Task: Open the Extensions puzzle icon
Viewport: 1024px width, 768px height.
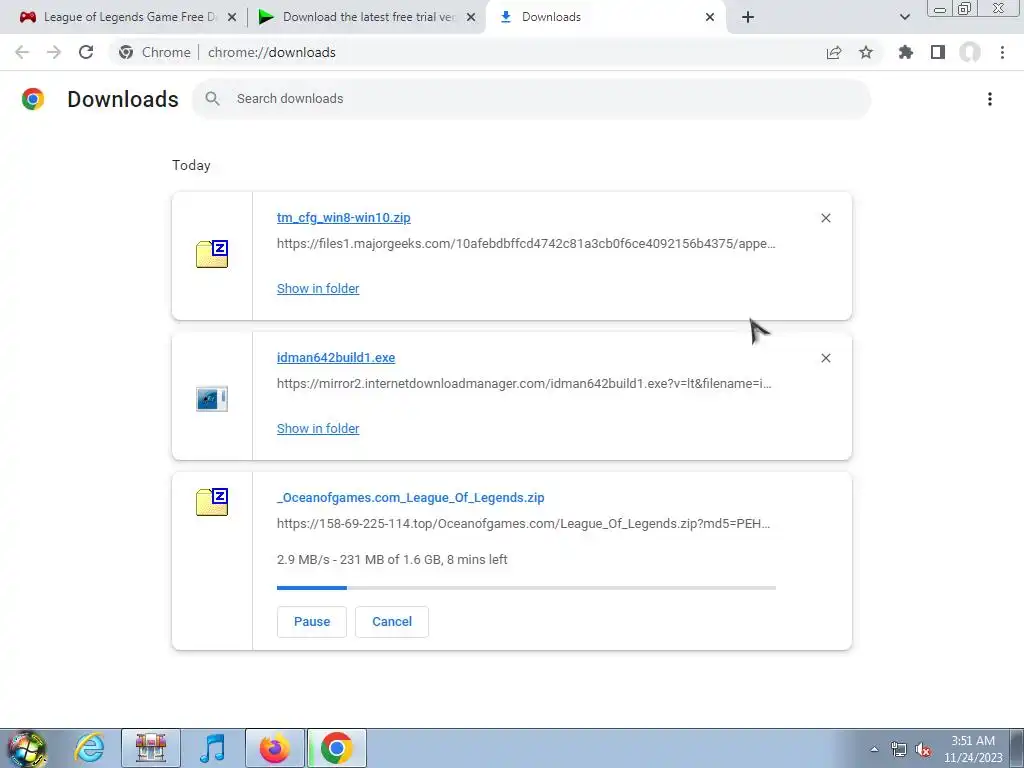Action: [906, 52]
